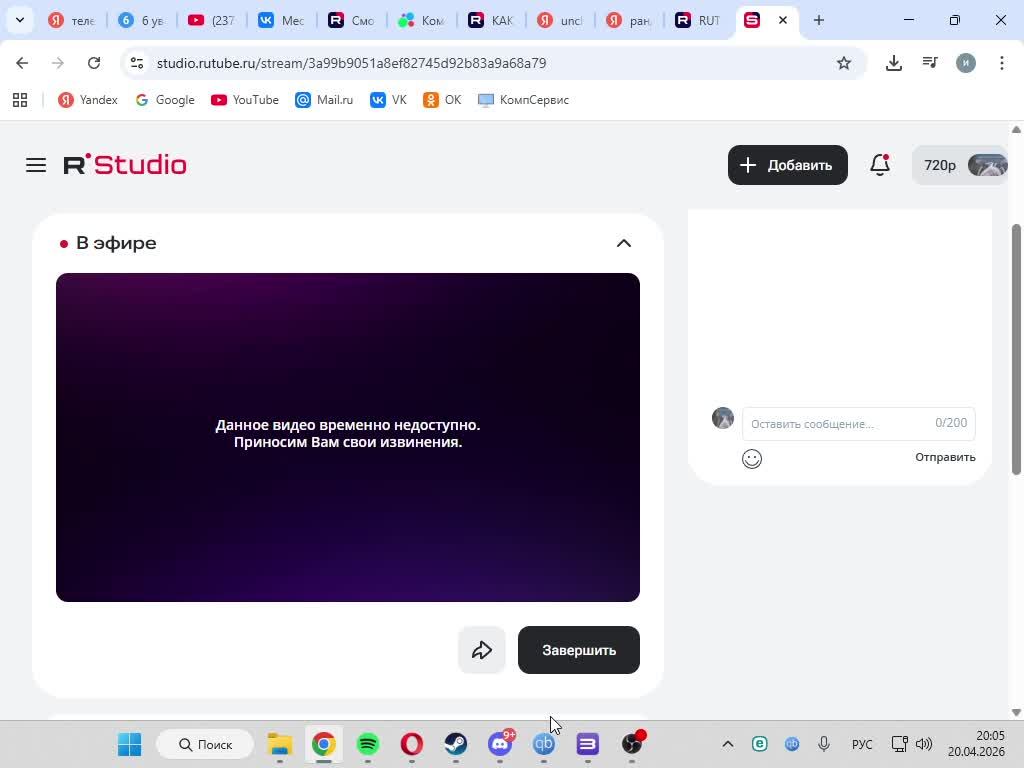Open notifications bell

click(880, 165)
